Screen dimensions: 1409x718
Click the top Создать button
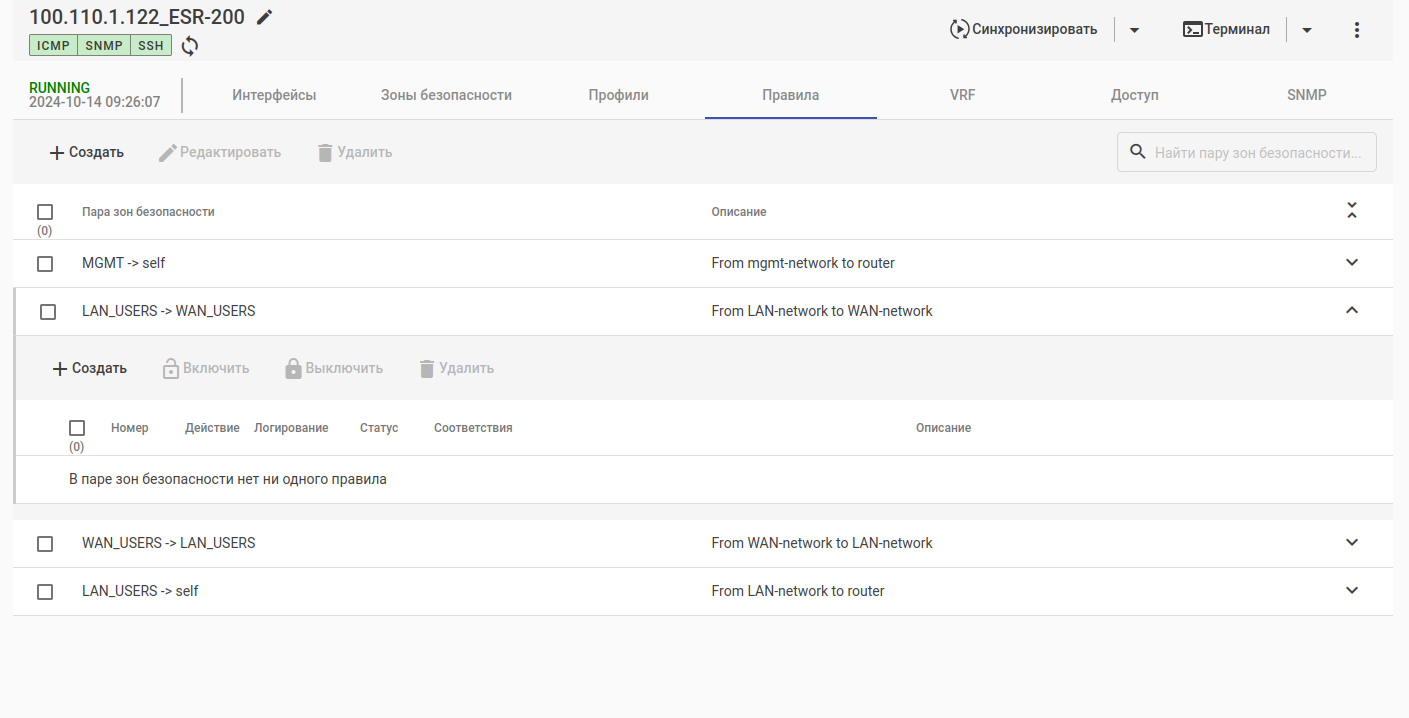87,152
